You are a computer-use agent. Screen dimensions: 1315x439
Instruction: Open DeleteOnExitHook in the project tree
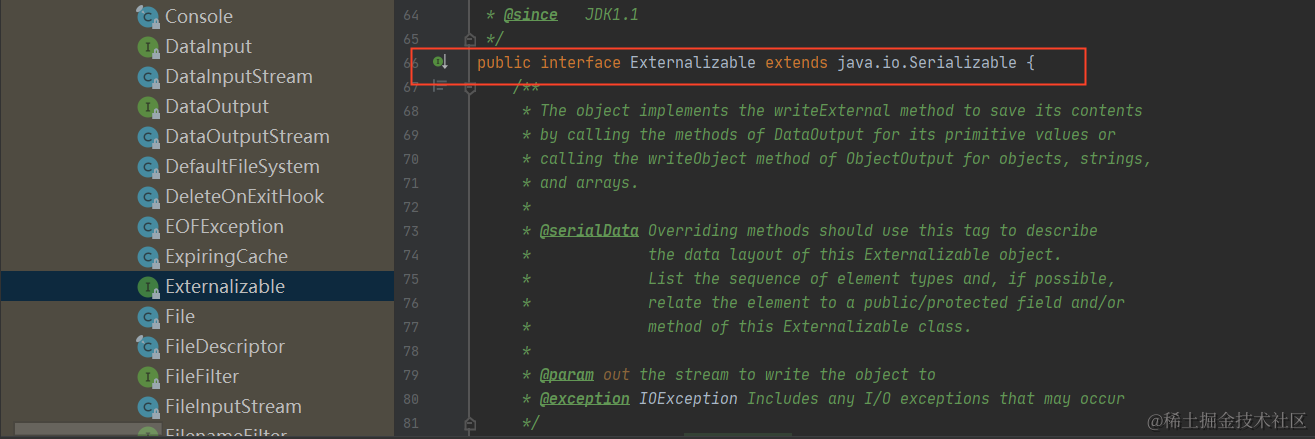(244, 197)
